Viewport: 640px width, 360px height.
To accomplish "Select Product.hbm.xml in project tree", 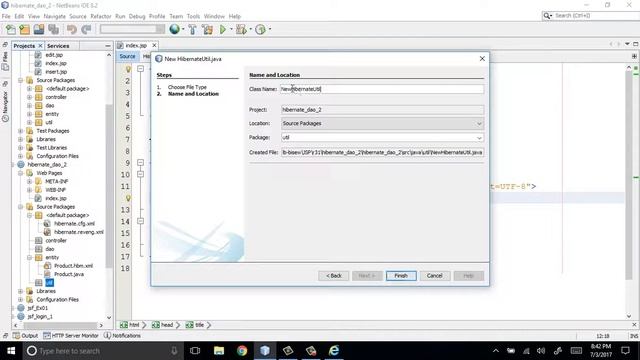I will pyautogui.click(x=73, y=266).
